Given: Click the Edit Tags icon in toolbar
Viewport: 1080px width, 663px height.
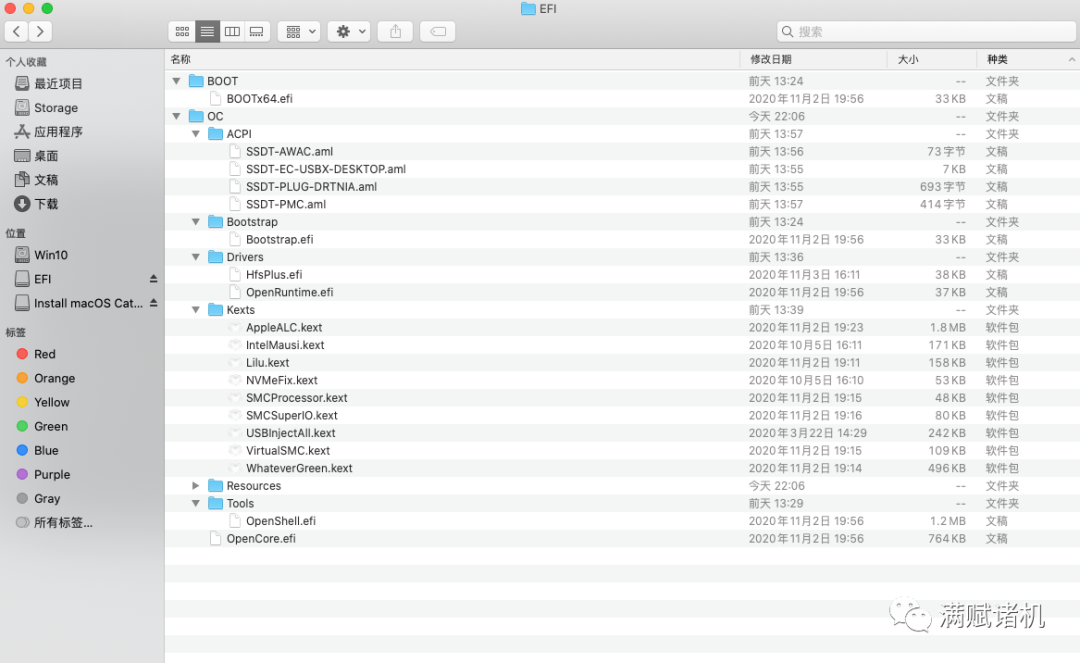Looking at the screenshot, I should point(437,31).
